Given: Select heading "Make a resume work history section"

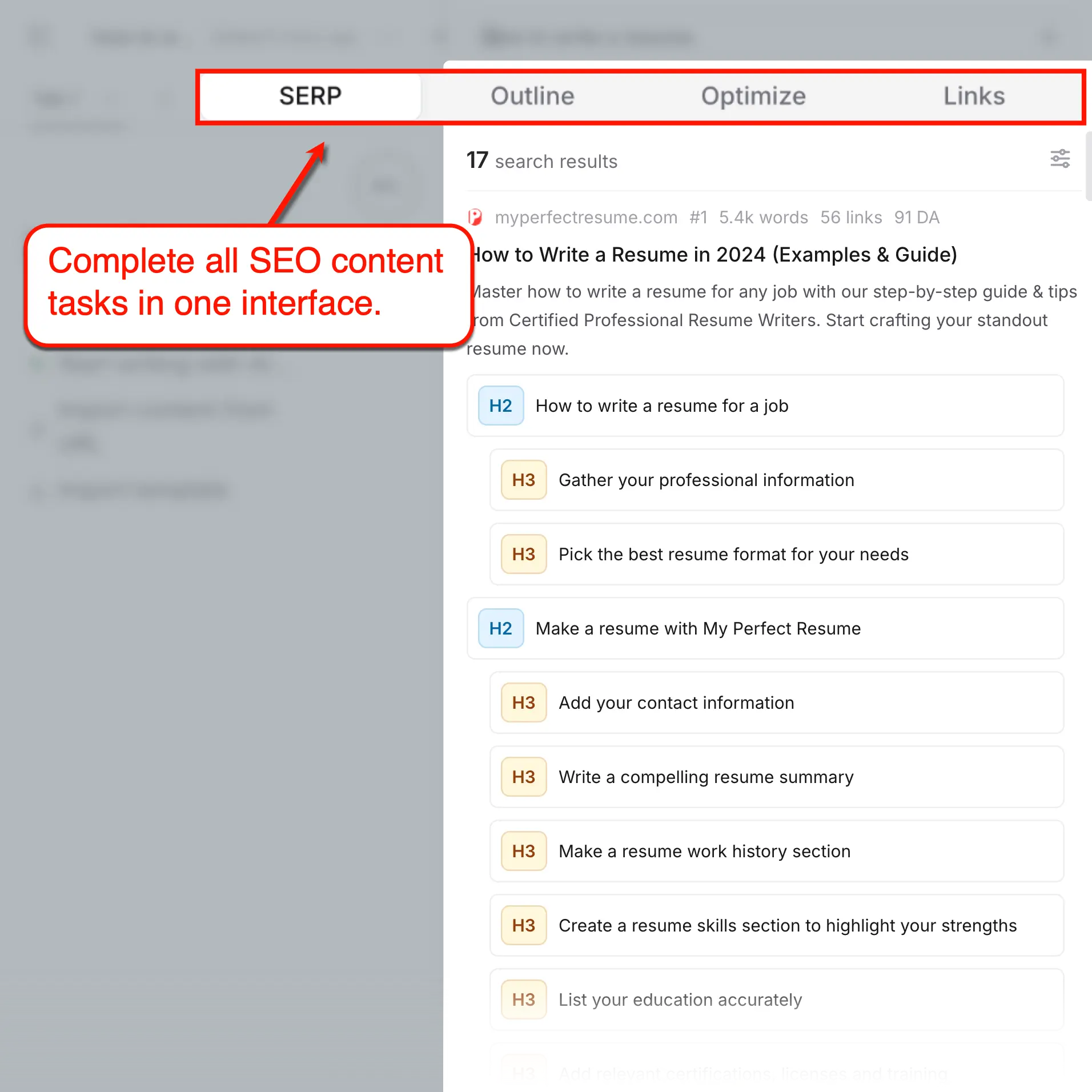Looking at the screenshot, I should (704, 851).
